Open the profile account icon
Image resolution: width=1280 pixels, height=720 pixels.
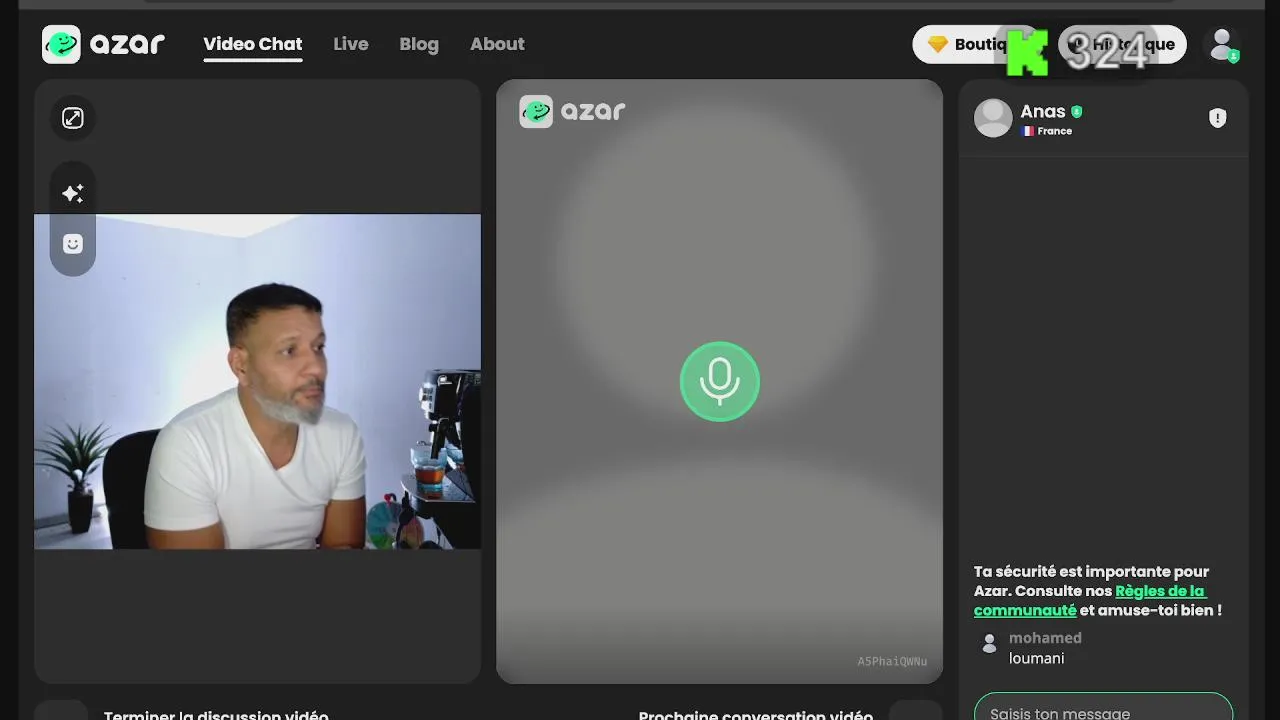[1222, 44]
